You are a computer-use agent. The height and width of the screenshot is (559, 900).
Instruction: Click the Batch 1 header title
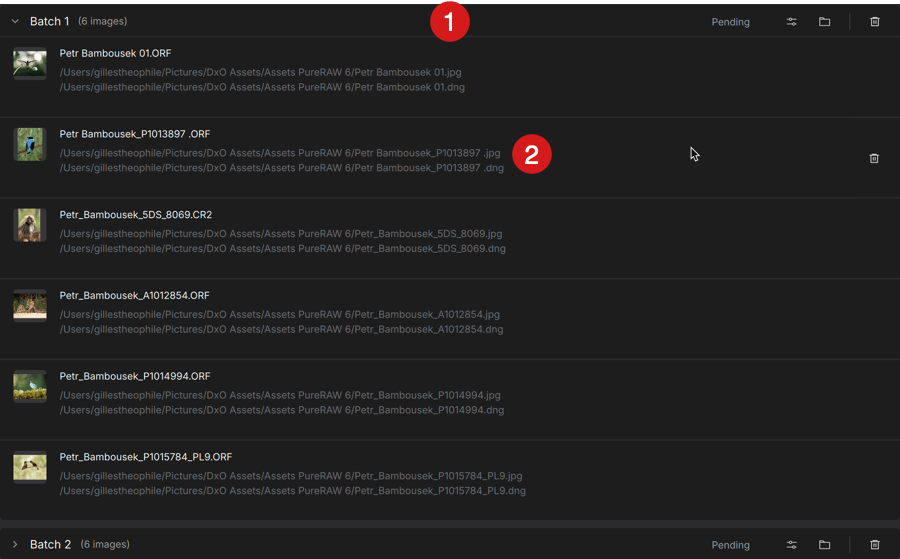point(49,21)
